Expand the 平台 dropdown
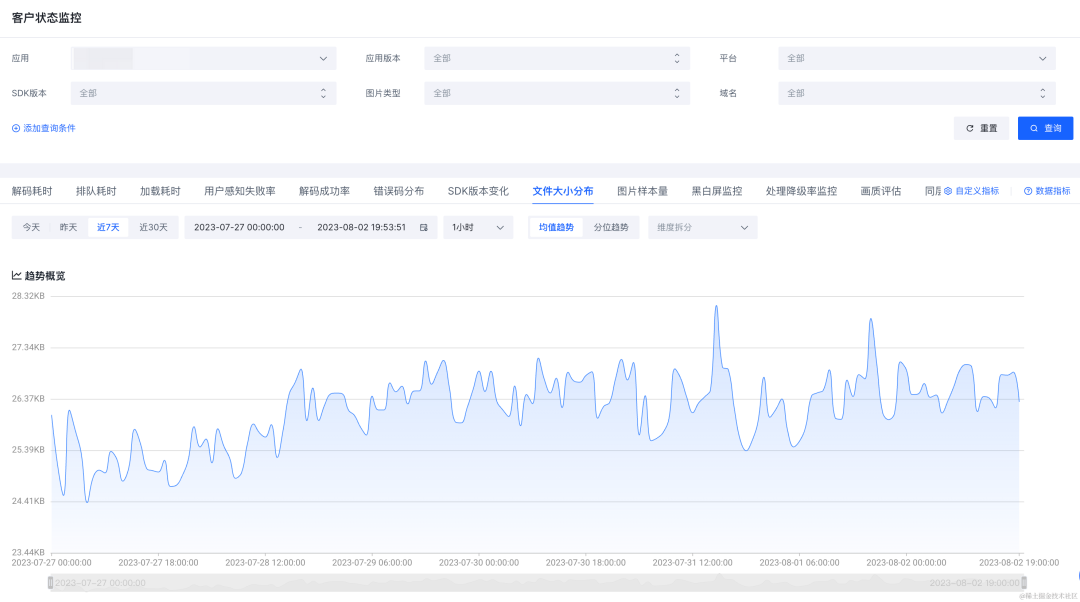This screenshot has width=1080, height=602. (916, 59)
